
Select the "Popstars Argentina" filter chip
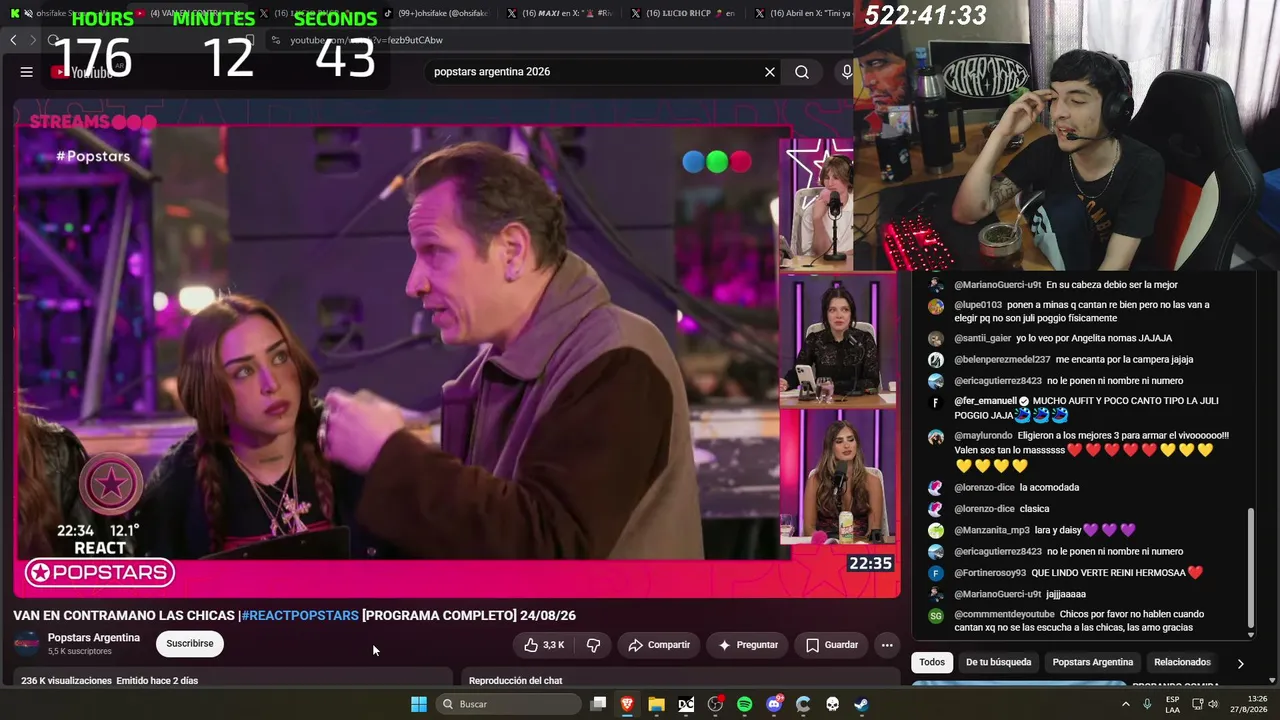1092,662
